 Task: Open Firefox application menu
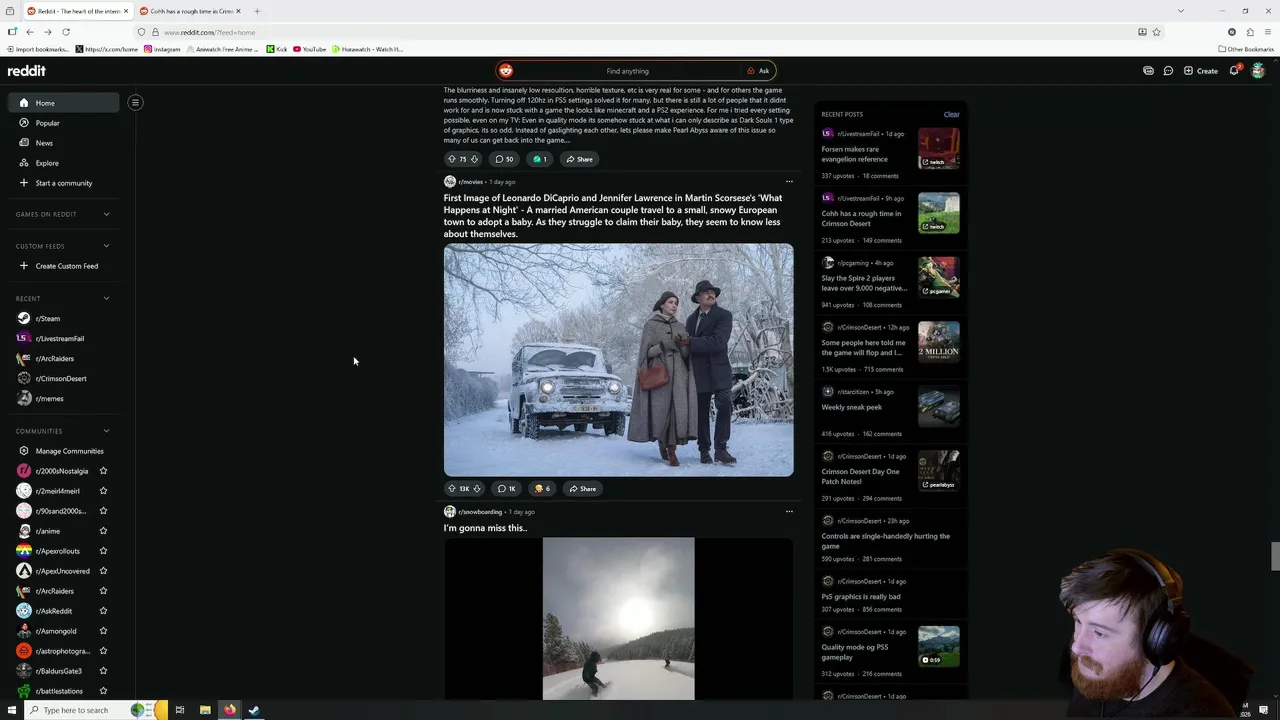pyautogui.click(x=1268, y=32)
